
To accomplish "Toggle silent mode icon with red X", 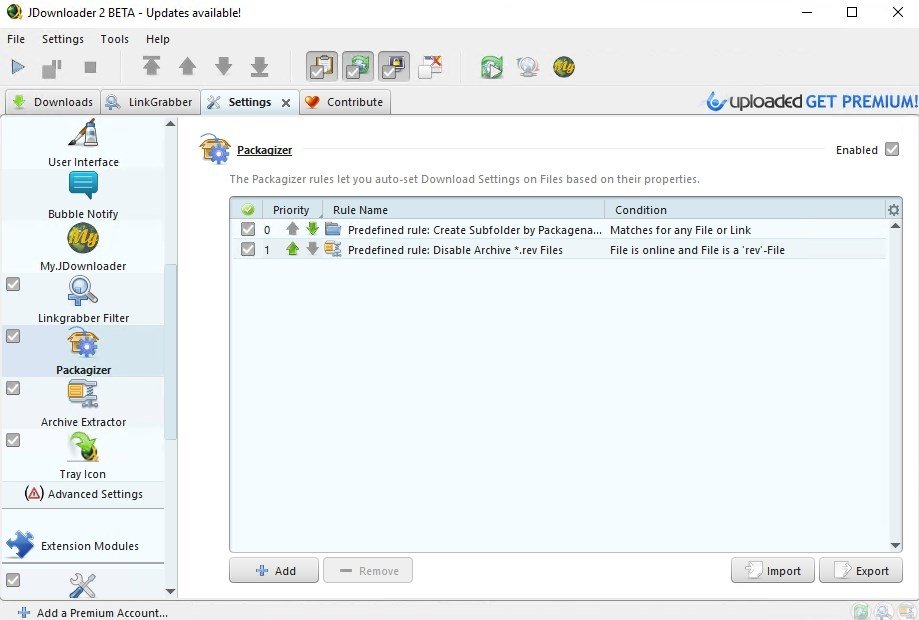I will point(431,66).
